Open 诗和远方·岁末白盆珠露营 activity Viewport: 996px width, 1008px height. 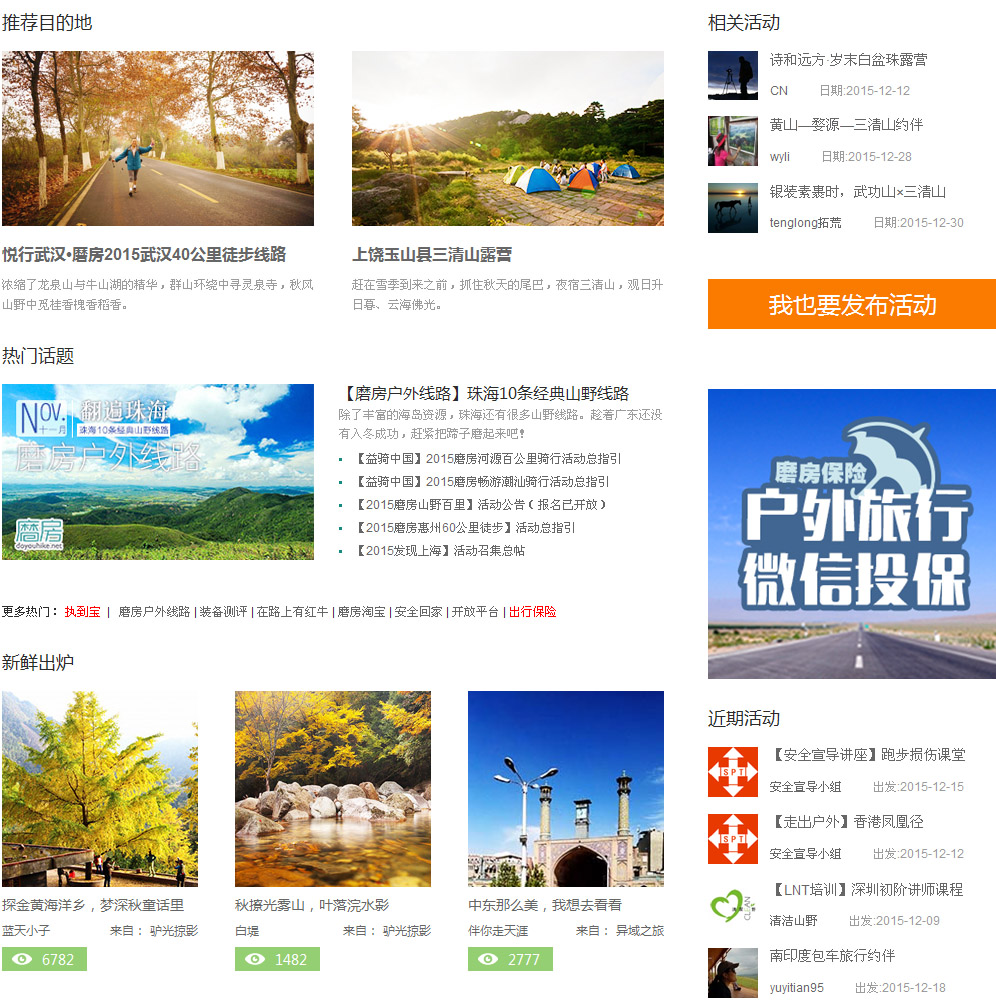[x=849, y=60]
